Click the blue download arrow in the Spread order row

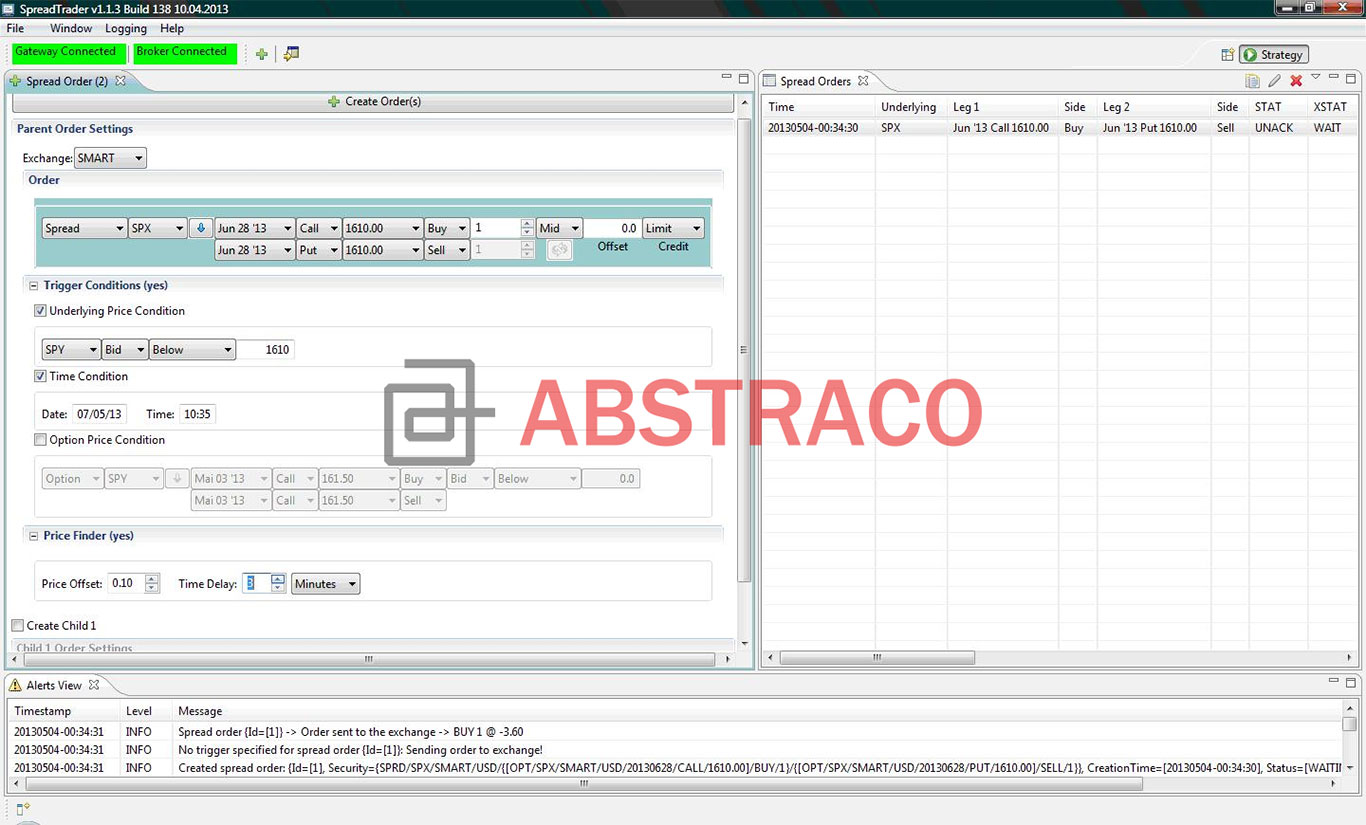(x=200, y=228)
